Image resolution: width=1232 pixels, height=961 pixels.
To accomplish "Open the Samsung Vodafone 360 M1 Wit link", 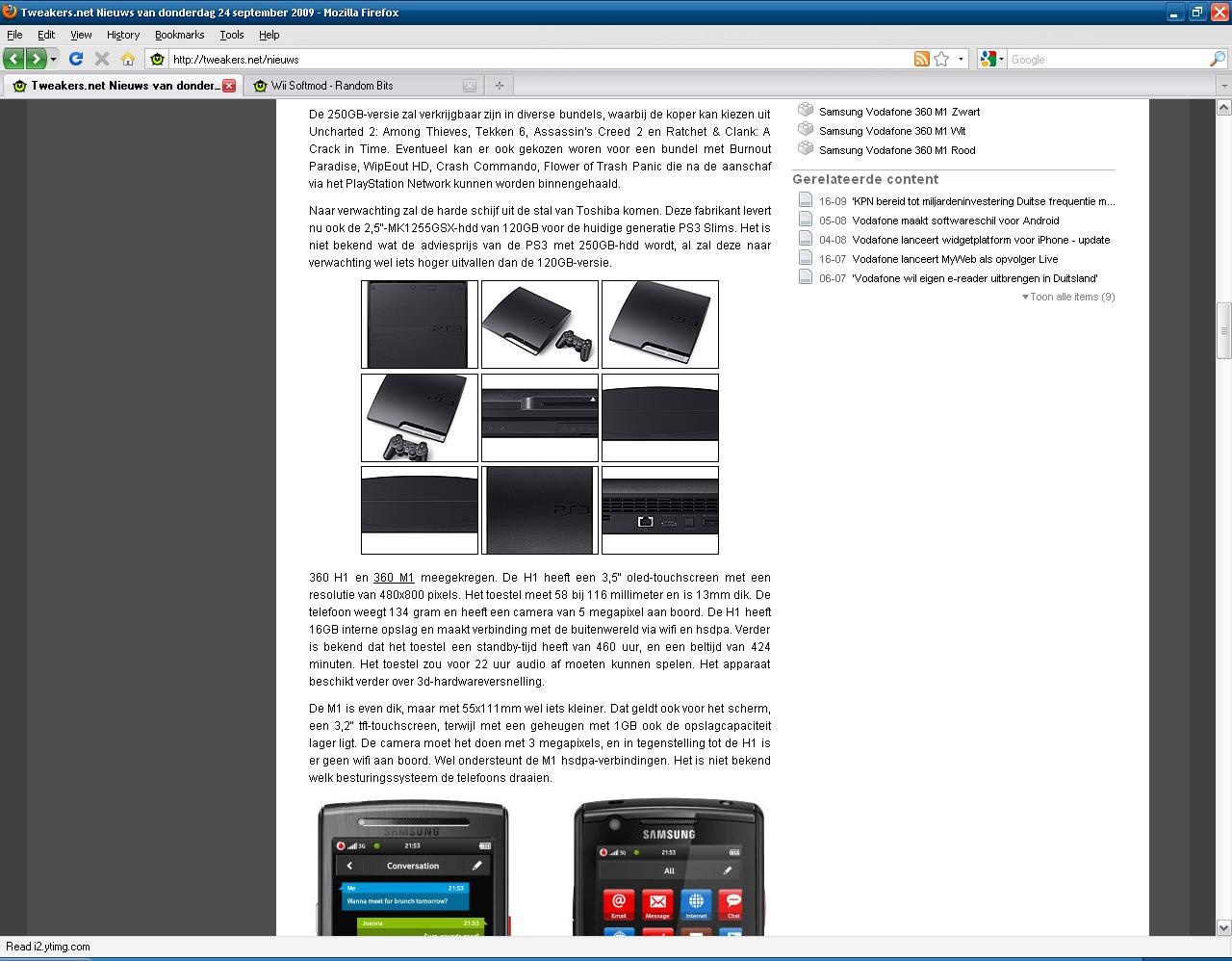I will [892, 131].
